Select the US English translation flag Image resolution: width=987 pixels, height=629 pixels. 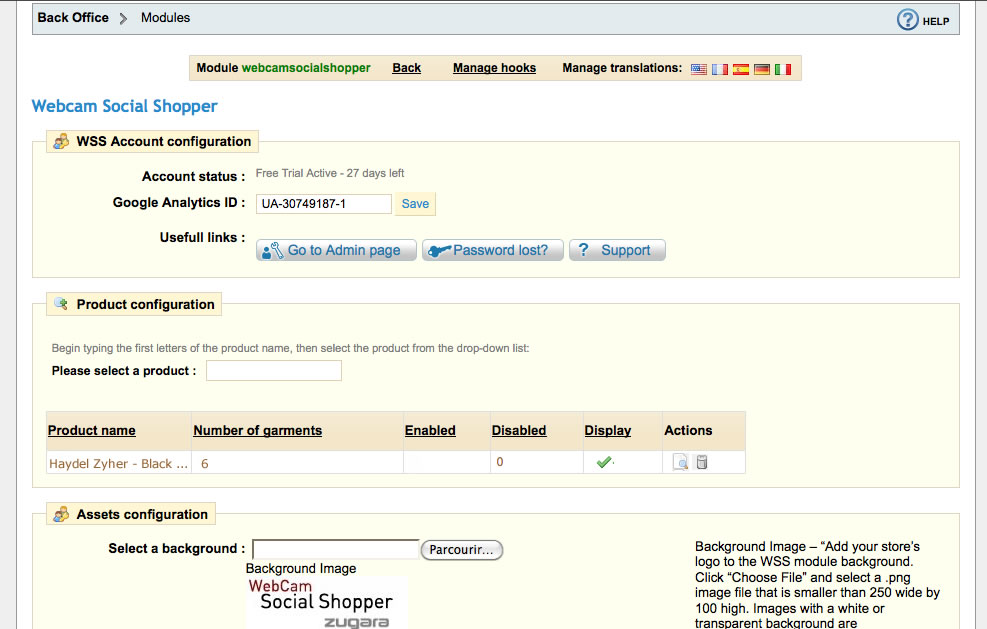click(699, 69)
